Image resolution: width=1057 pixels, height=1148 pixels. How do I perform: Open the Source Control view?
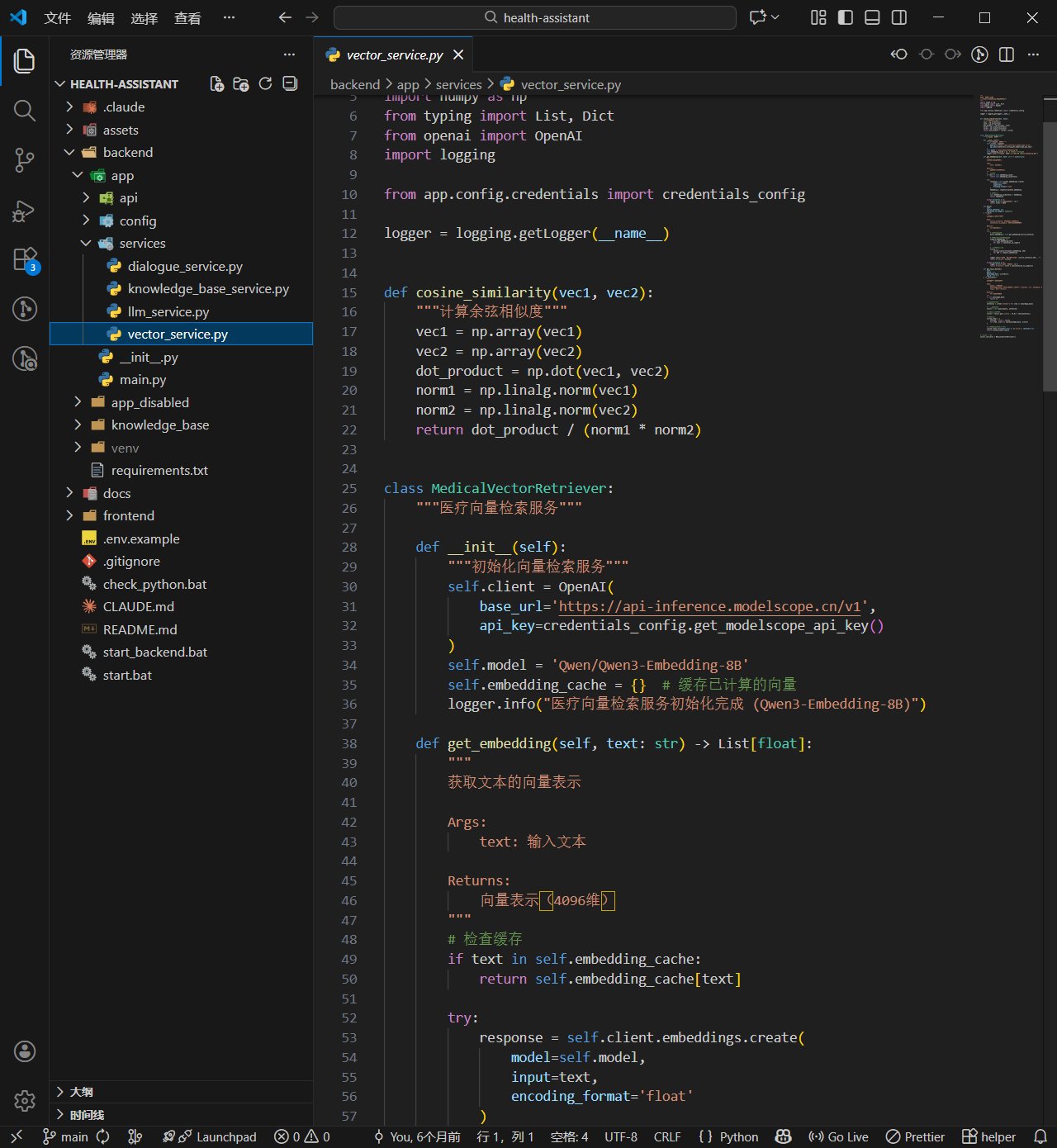pyautogui.click(x=25, y=160)
